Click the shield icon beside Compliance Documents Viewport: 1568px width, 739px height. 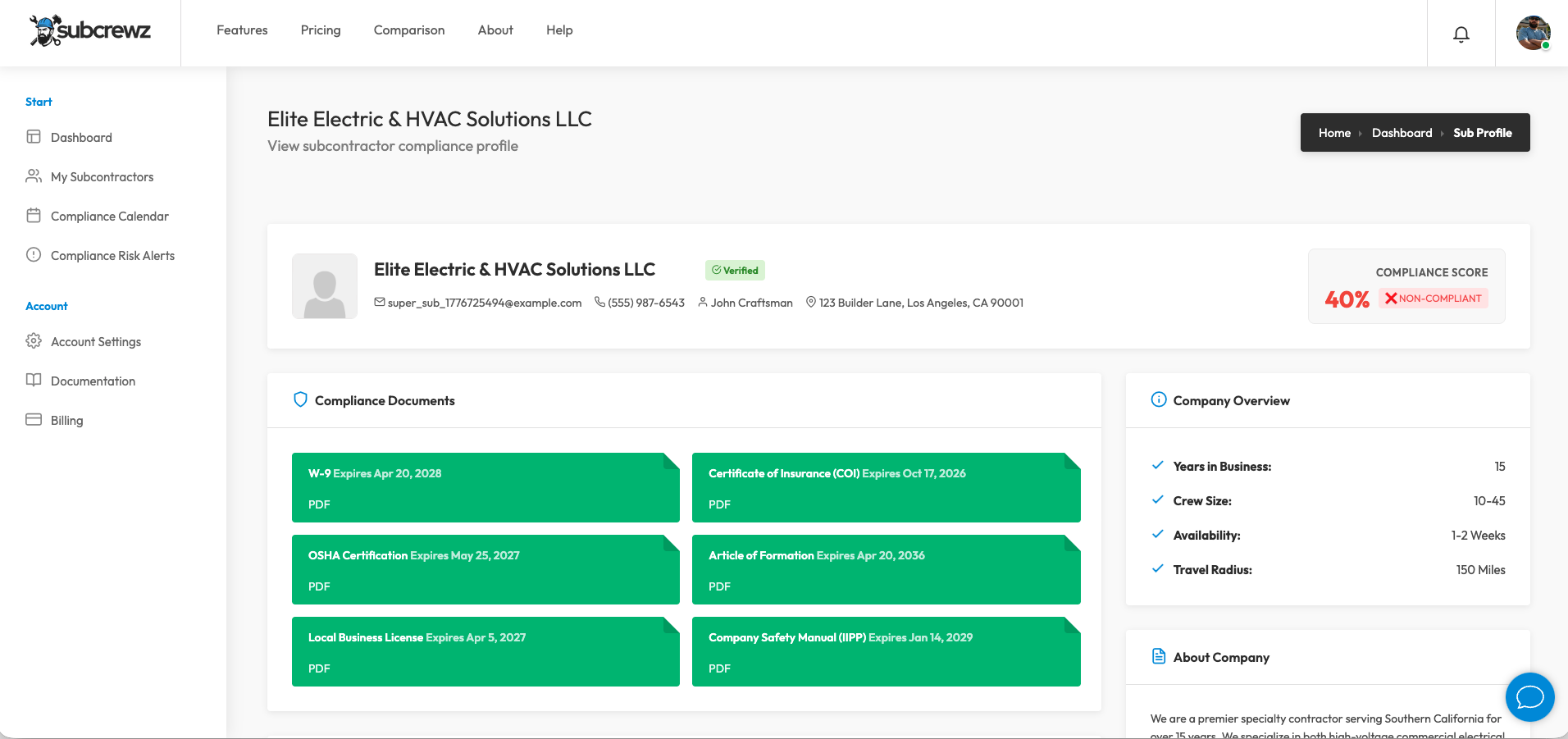(x=300, y=399)
